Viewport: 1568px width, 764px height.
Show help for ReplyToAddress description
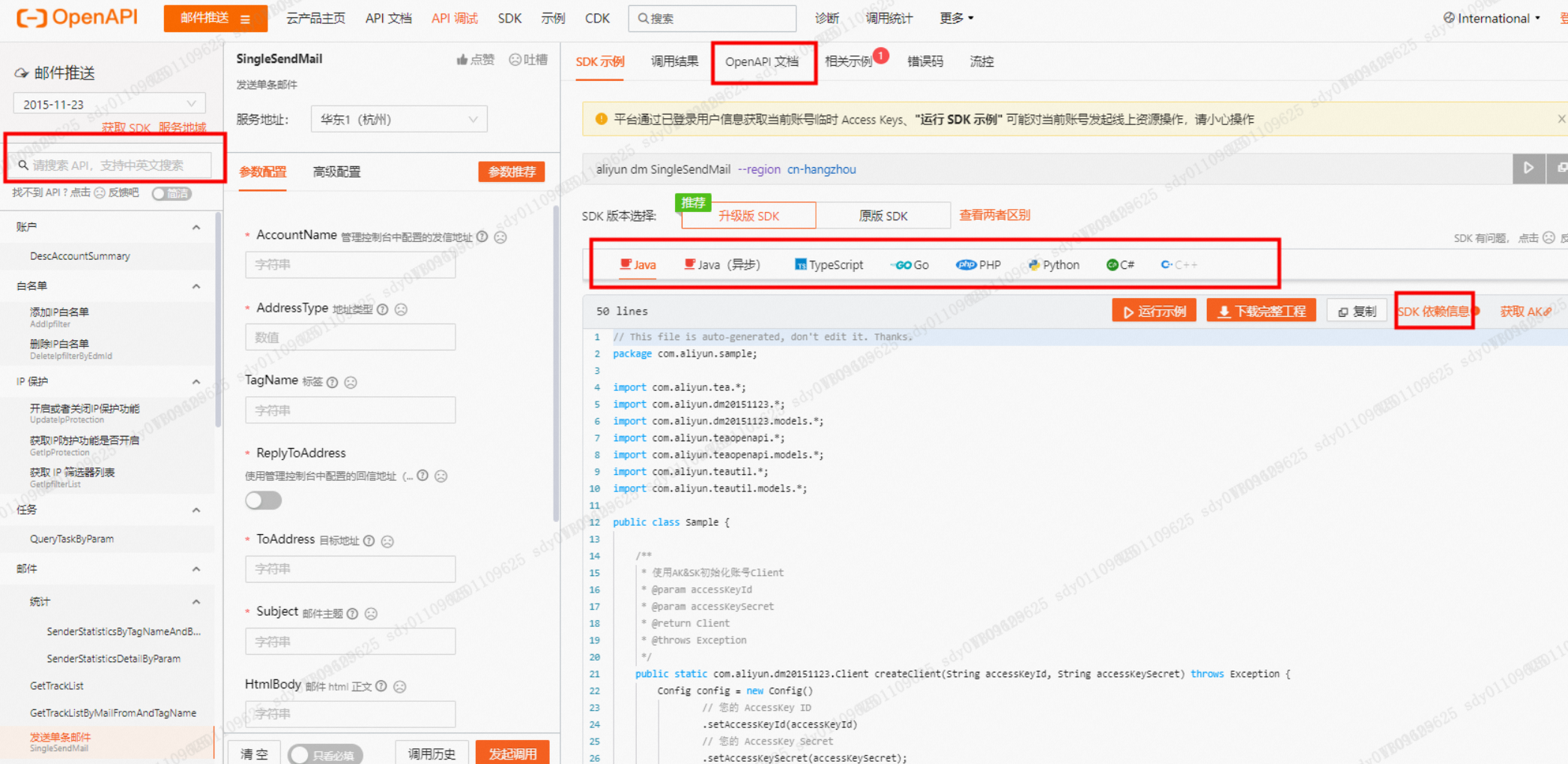click(423, 476)
